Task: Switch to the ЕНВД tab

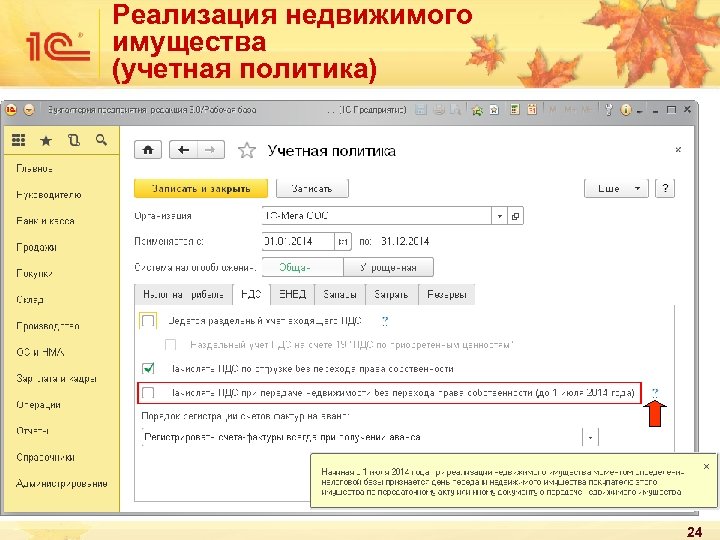Action: click(292, 295)
